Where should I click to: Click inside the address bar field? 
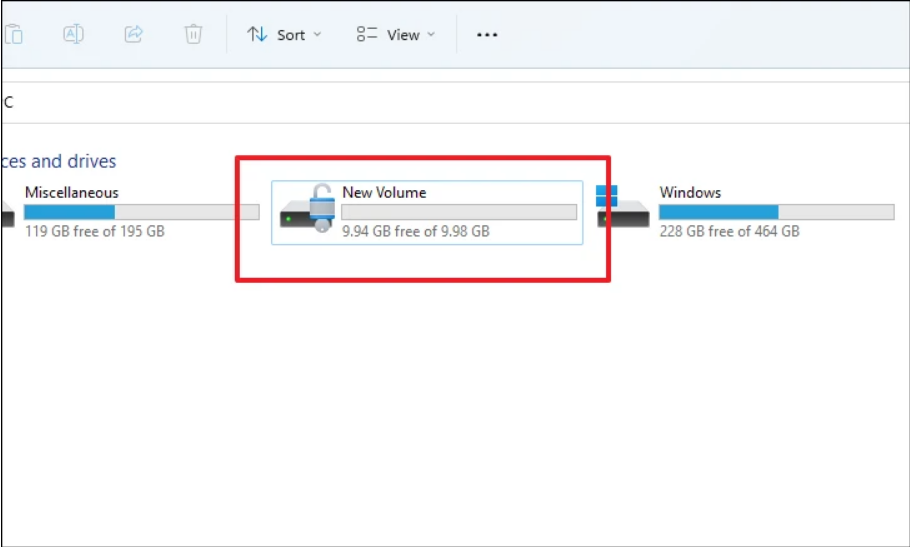[x=450, y=102]
